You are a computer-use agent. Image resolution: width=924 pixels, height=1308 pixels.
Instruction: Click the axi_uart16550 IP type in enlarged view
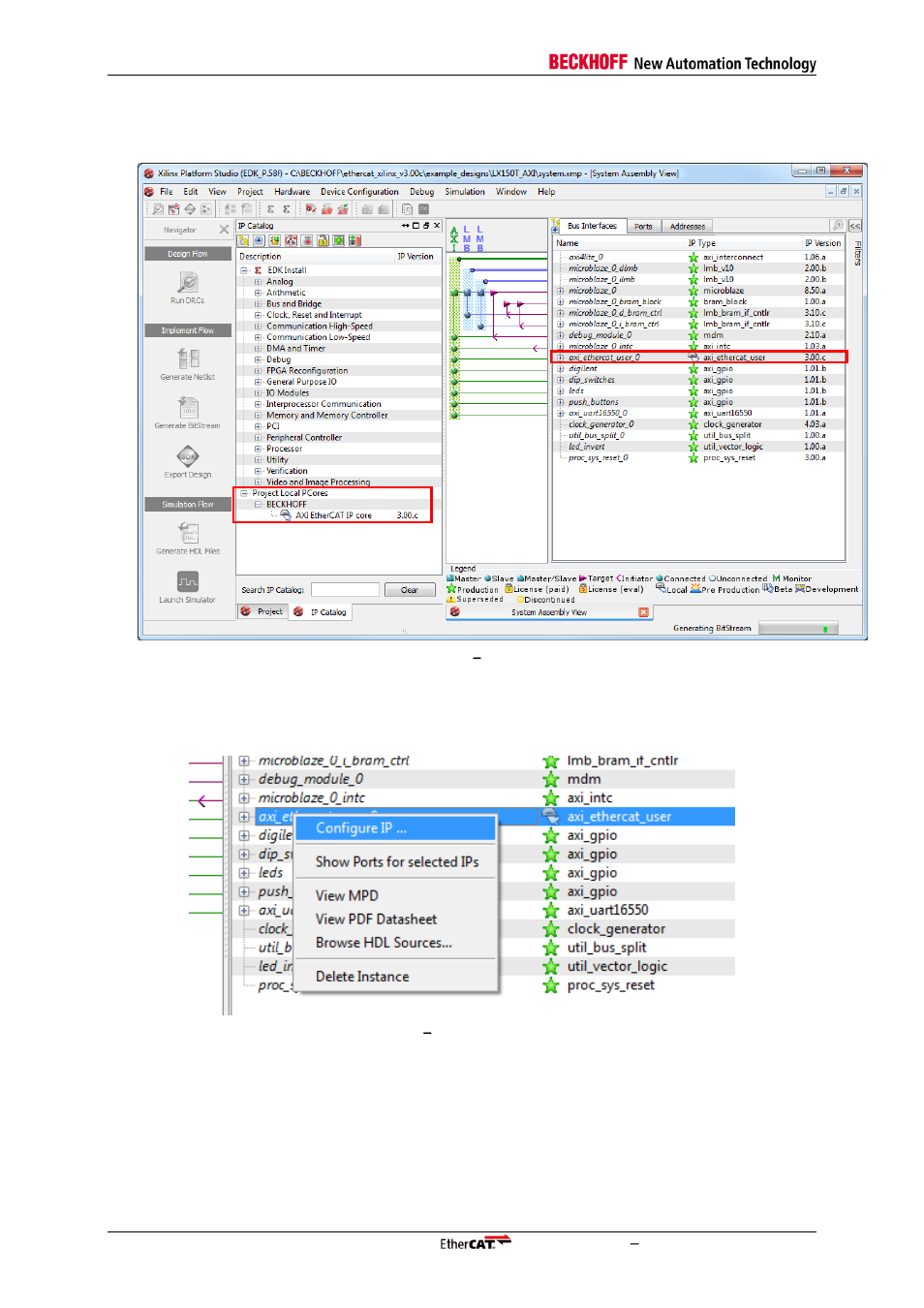click(607, 911)
